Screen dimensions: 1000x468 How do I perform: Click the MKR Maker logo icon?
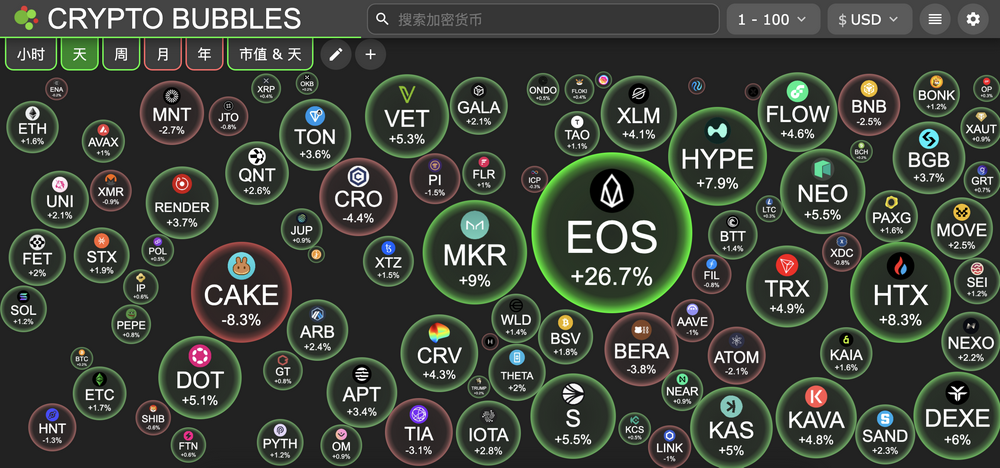tap(475, 226)
